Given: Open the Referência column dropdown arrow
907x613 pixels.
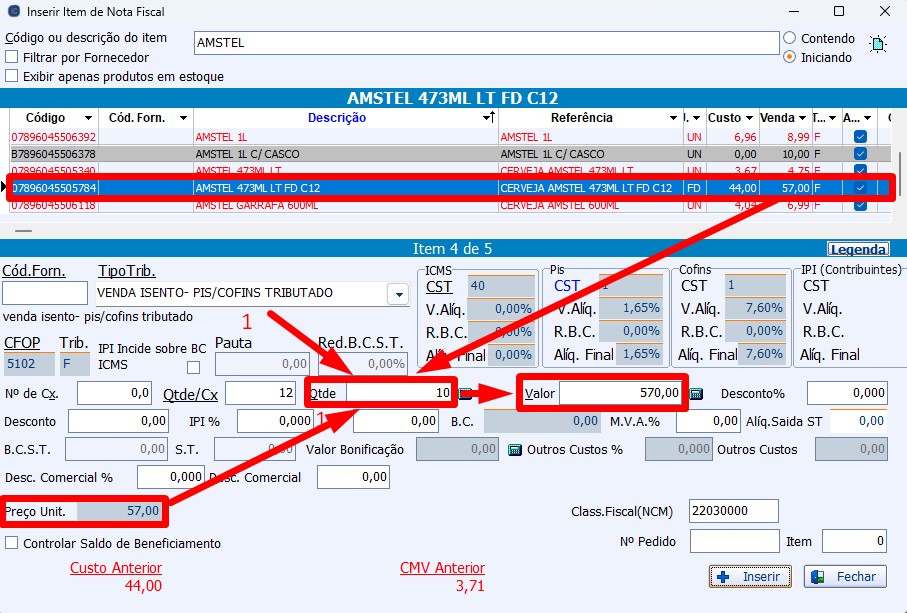Looking at the screenshot, I should 672,118.
